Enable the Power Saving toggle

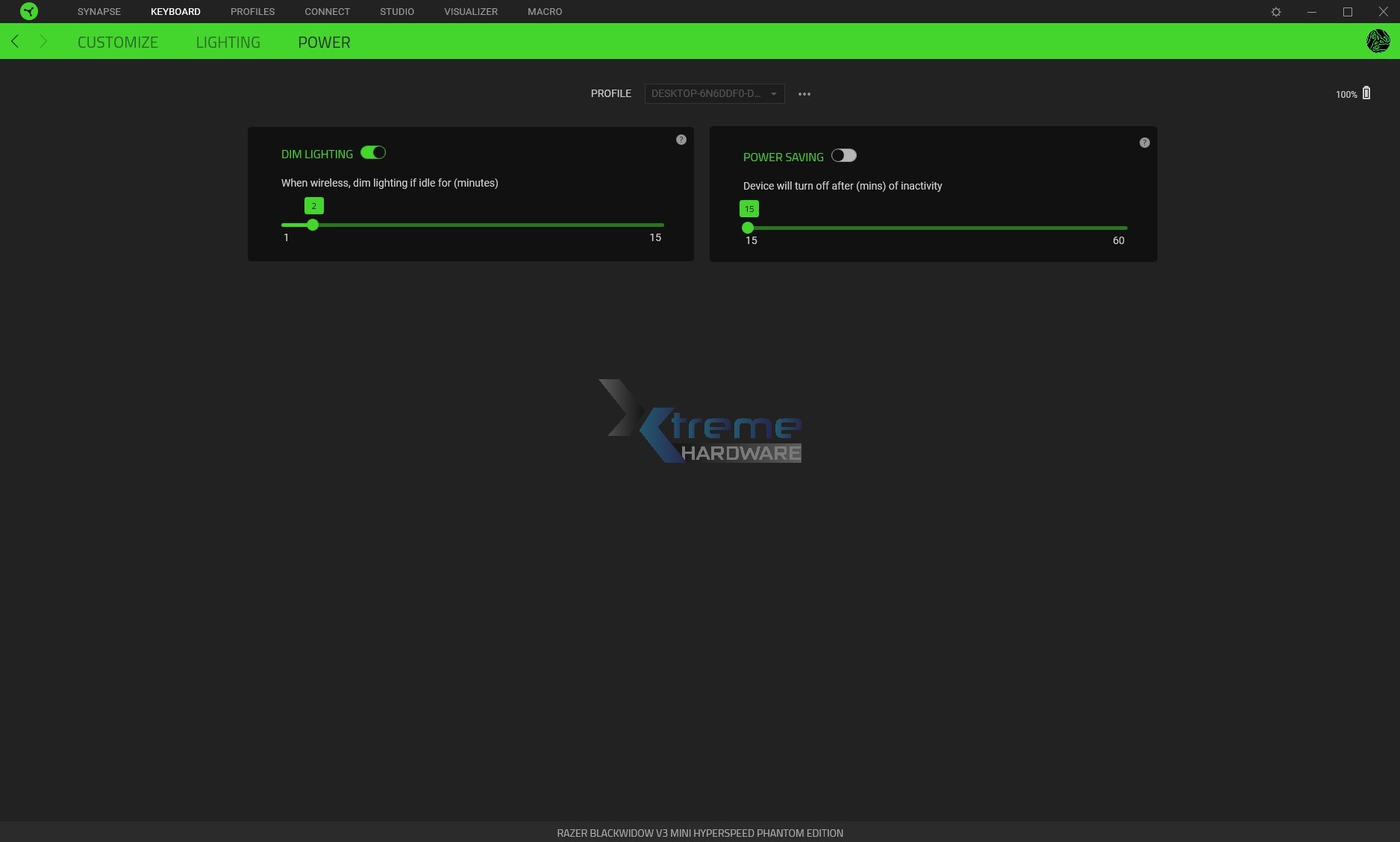pyautogui.click(x=844, y=156)
